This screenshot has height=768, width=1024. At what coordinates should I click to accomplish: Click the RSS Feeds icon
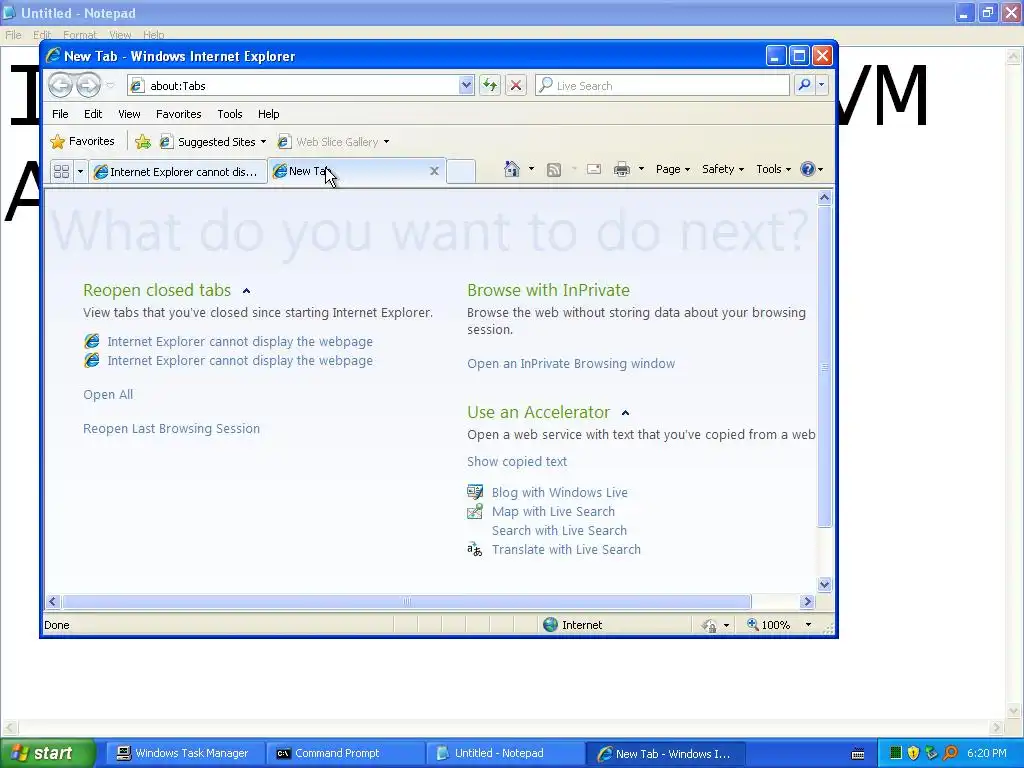pos(554,170)
